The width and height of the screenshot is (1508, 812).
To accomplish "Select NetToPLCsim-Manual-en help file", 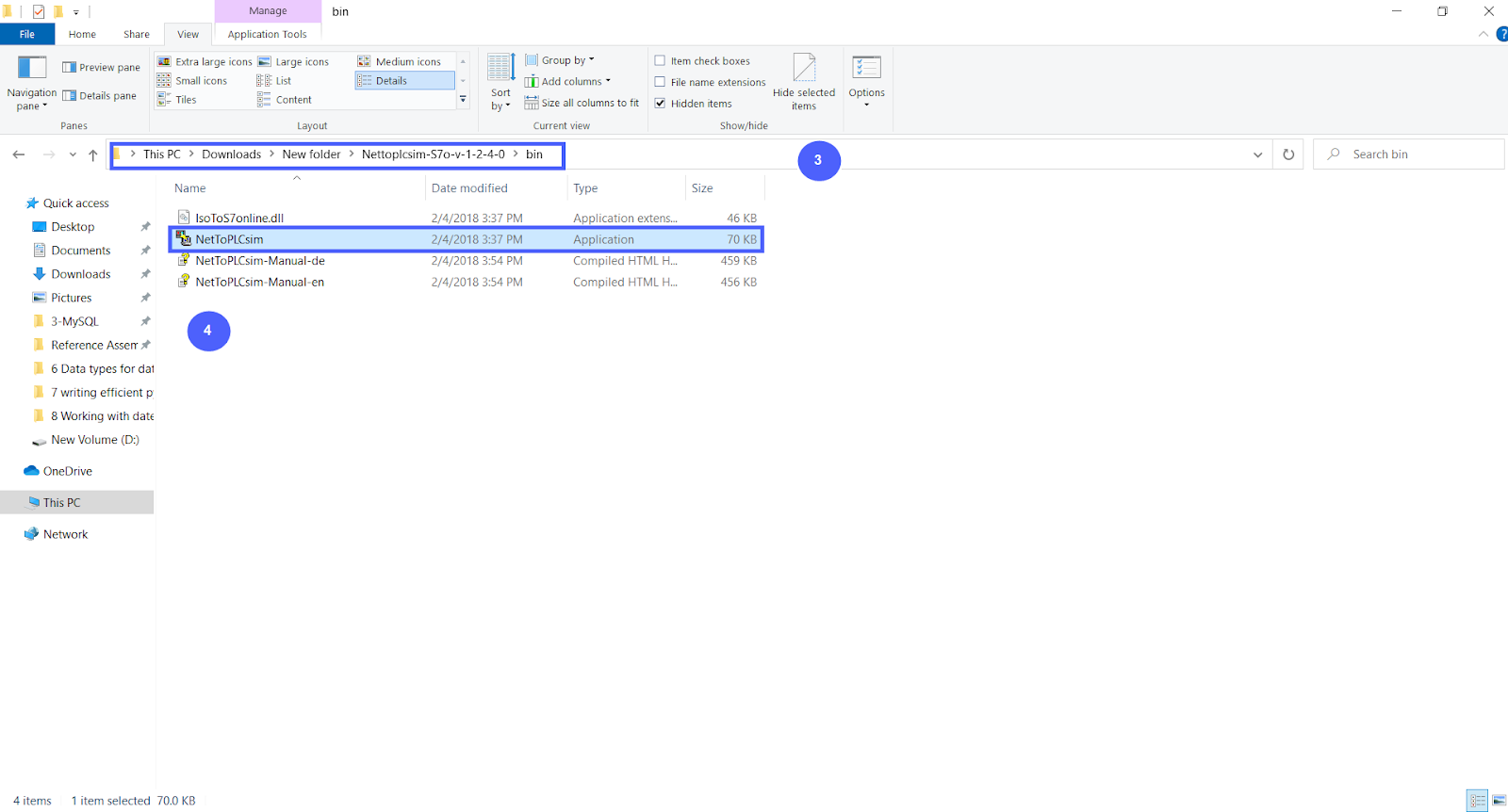I will [x=466, y=282].
